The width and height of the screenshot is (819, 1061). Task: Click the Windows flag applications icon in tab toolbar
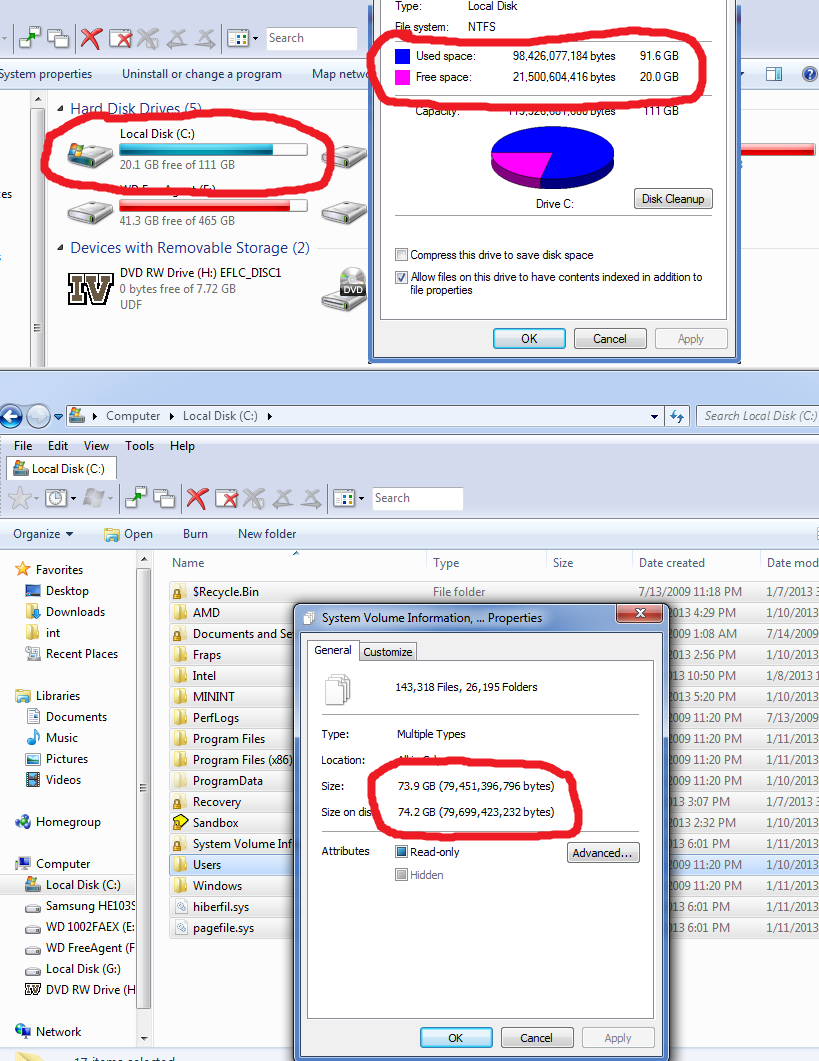coord(93,499)
